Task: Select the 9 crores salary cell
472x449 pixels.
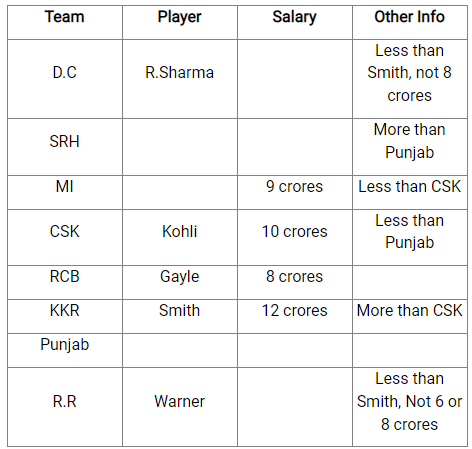Action: [295, 193]
